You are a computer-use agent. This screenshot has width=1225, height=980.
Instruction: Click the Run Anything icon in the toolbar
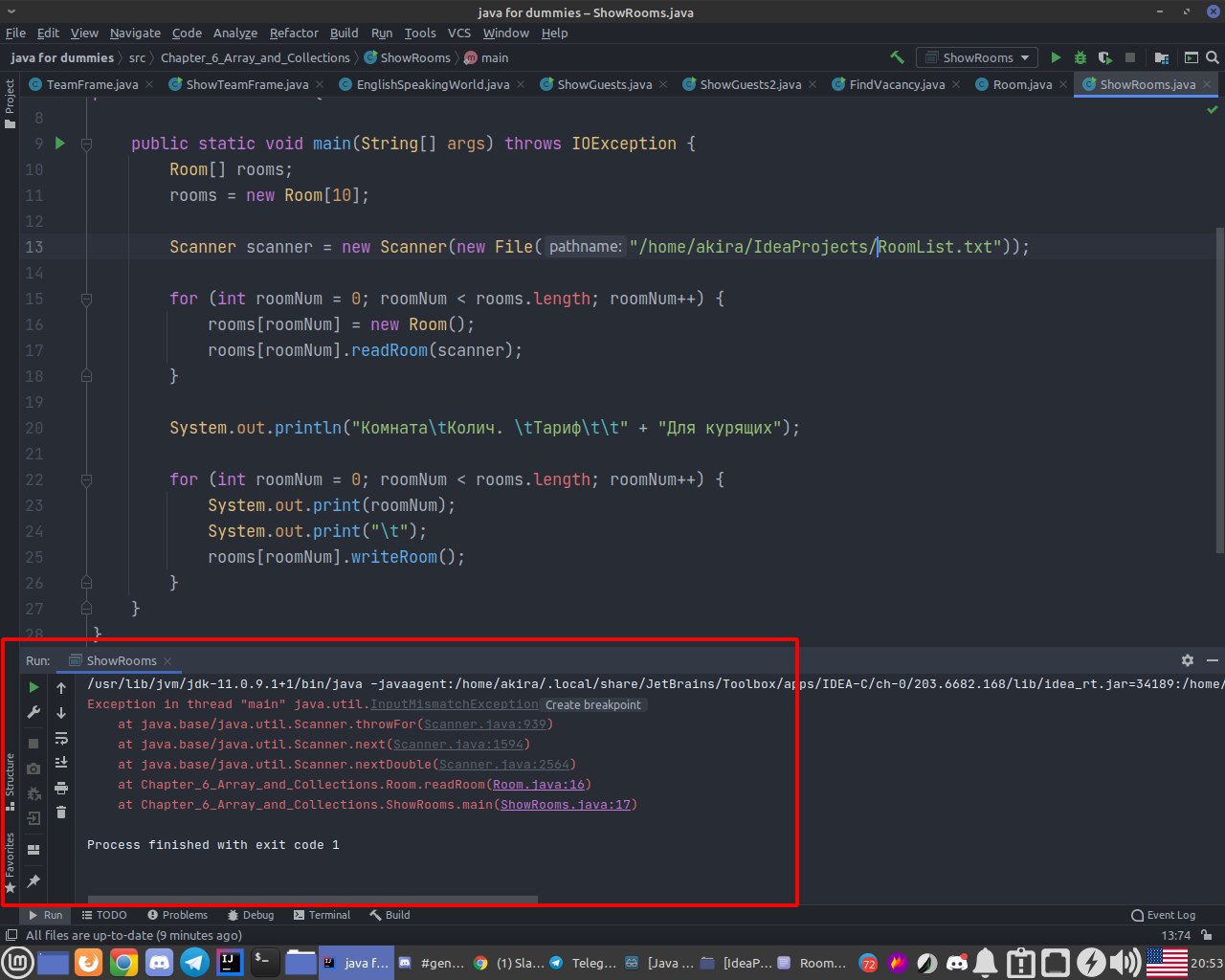click(x=1192, y=57)
